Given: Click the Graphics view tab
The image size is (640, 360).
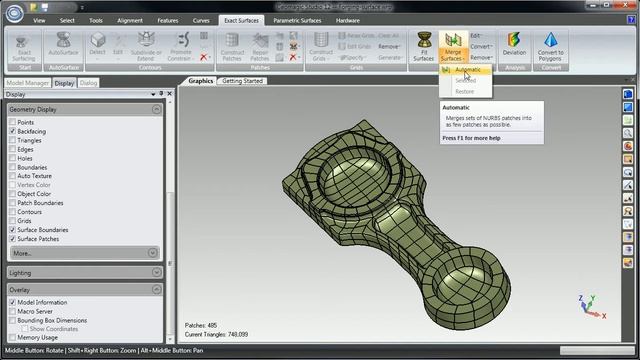Looking at the screenshot, I should tap(200, 81).
